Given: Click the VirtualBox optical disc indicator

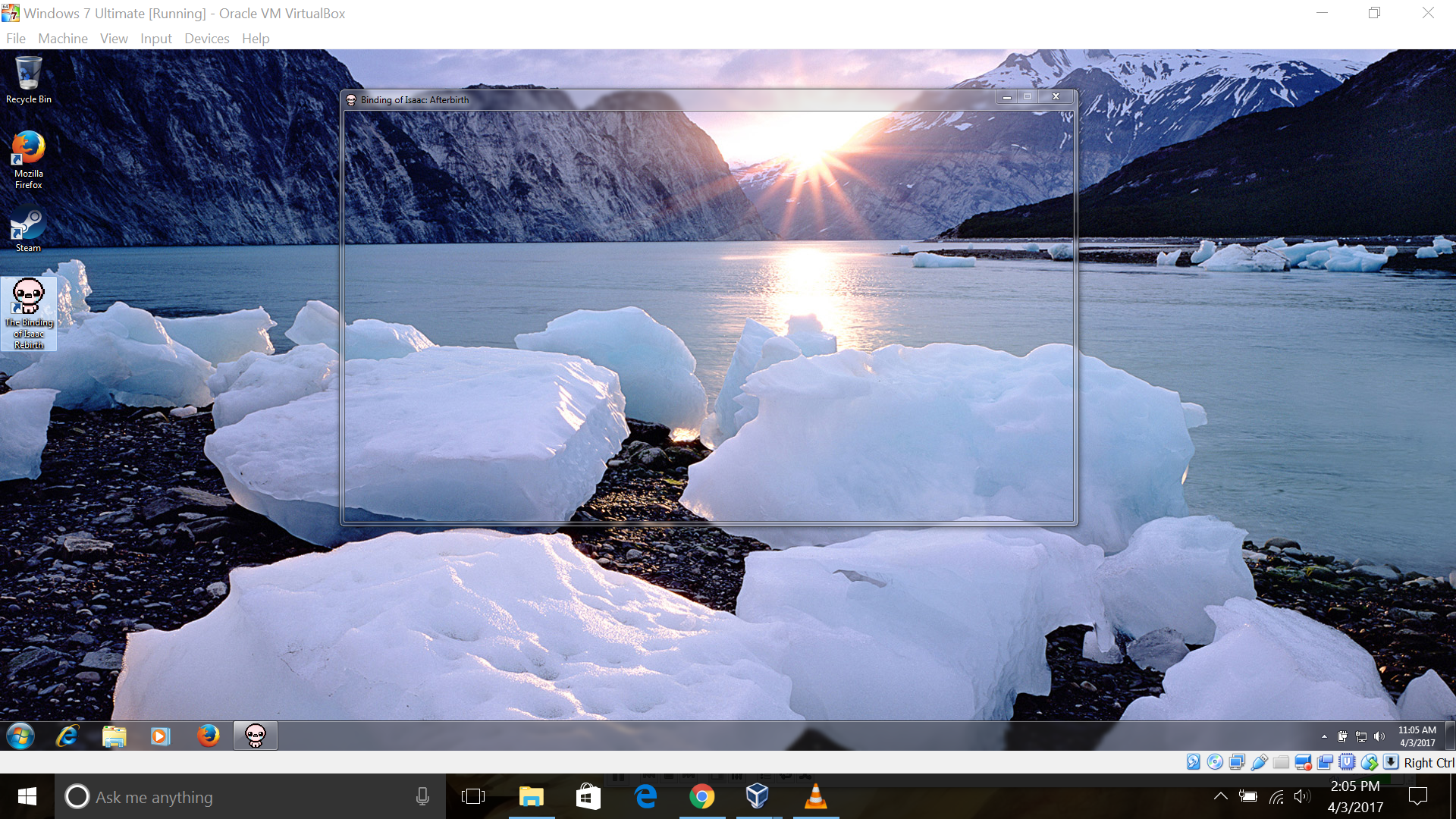Looking at the screenshot, I should [x=1215, y=762].
